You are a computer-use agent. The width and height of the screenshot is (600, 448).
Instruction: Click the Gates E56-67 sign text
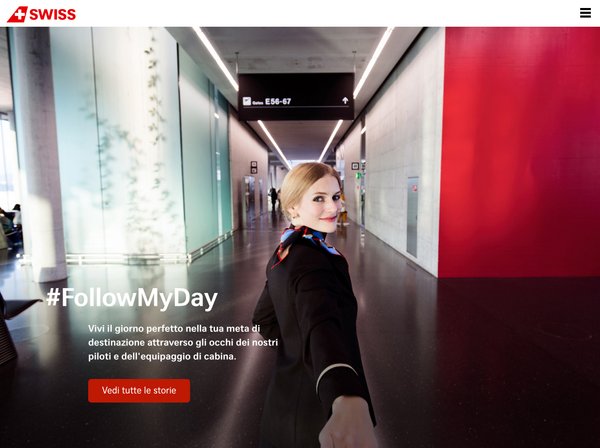[272, 101]
